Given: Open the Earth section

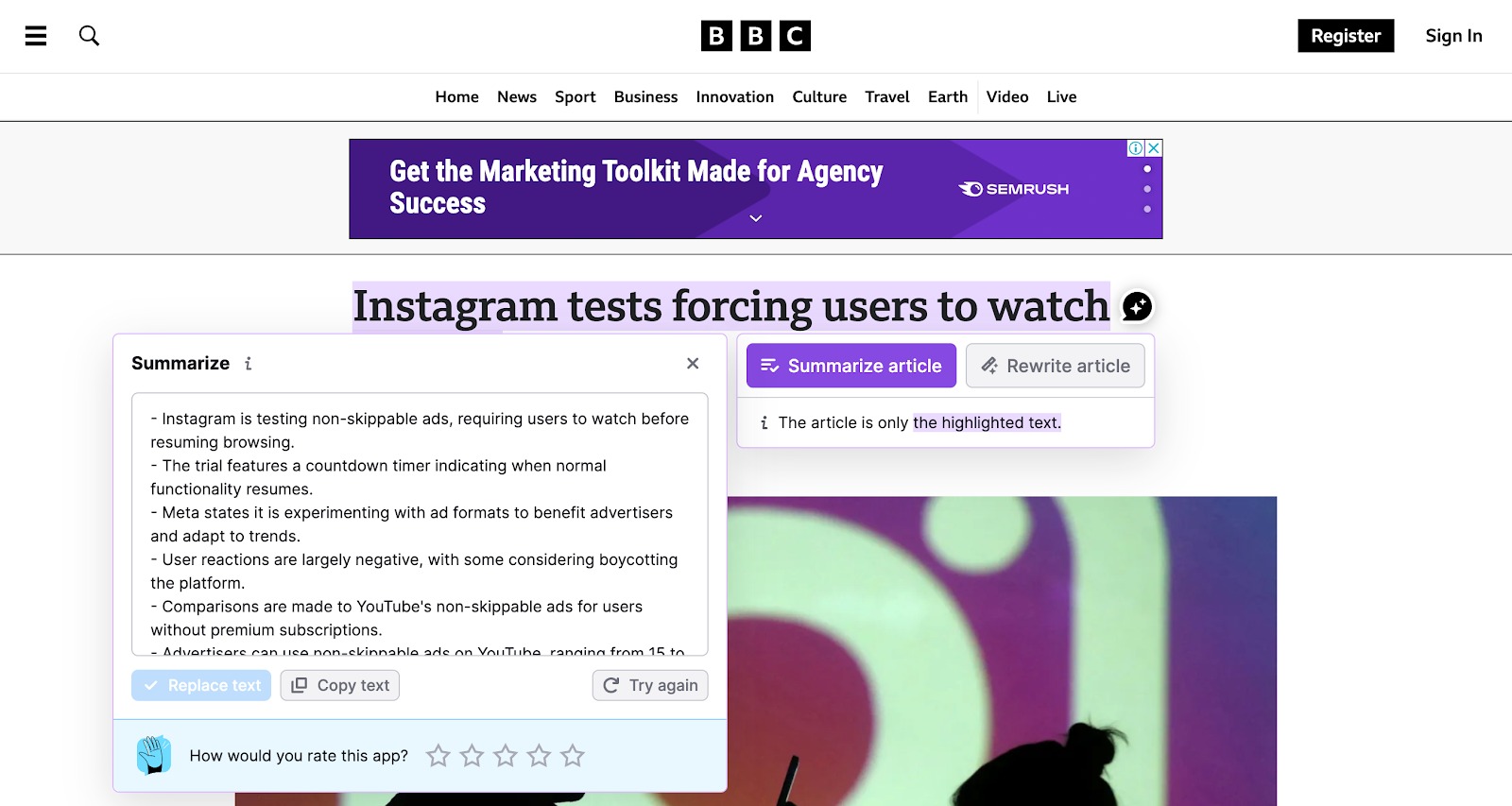Looking at the screenshot, I should [947, 96].
